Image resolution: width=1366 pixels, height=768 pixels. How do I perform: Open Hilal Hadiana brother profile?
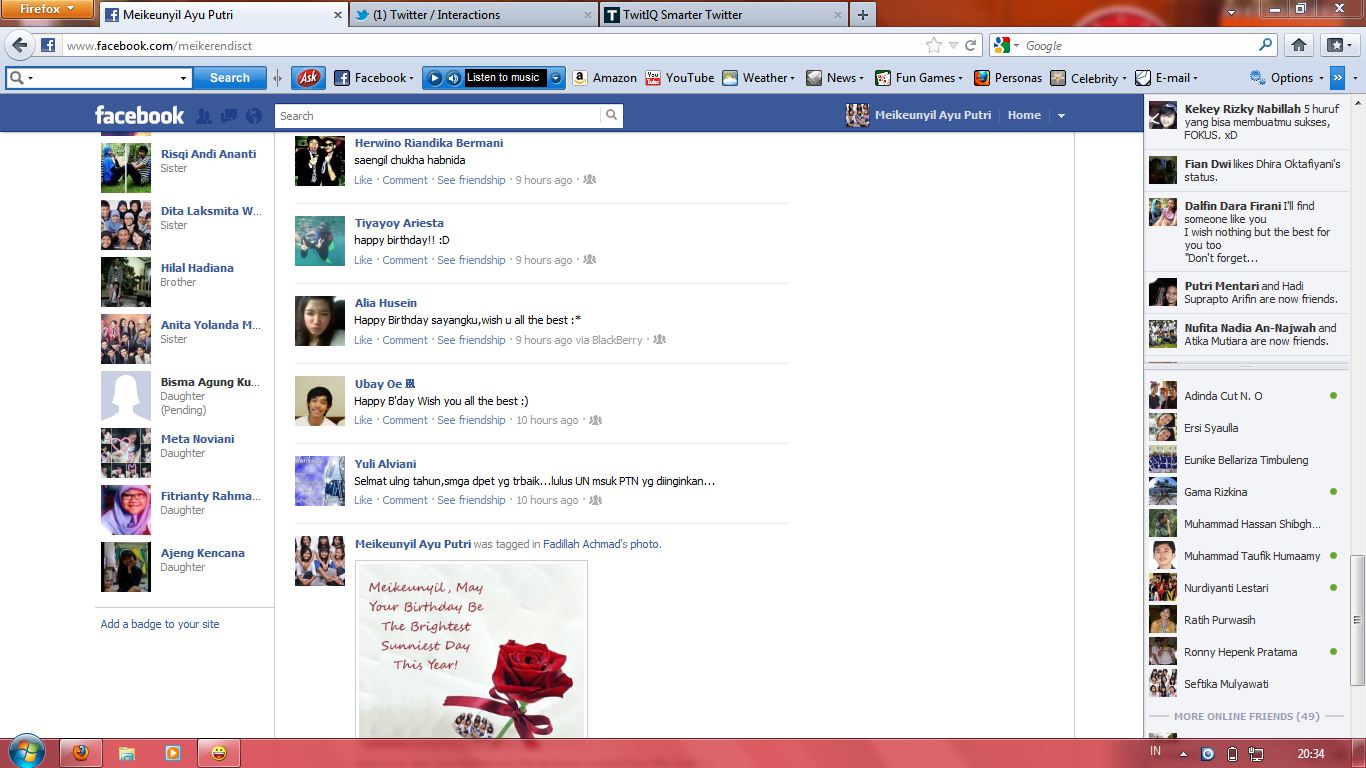point(197,268)
